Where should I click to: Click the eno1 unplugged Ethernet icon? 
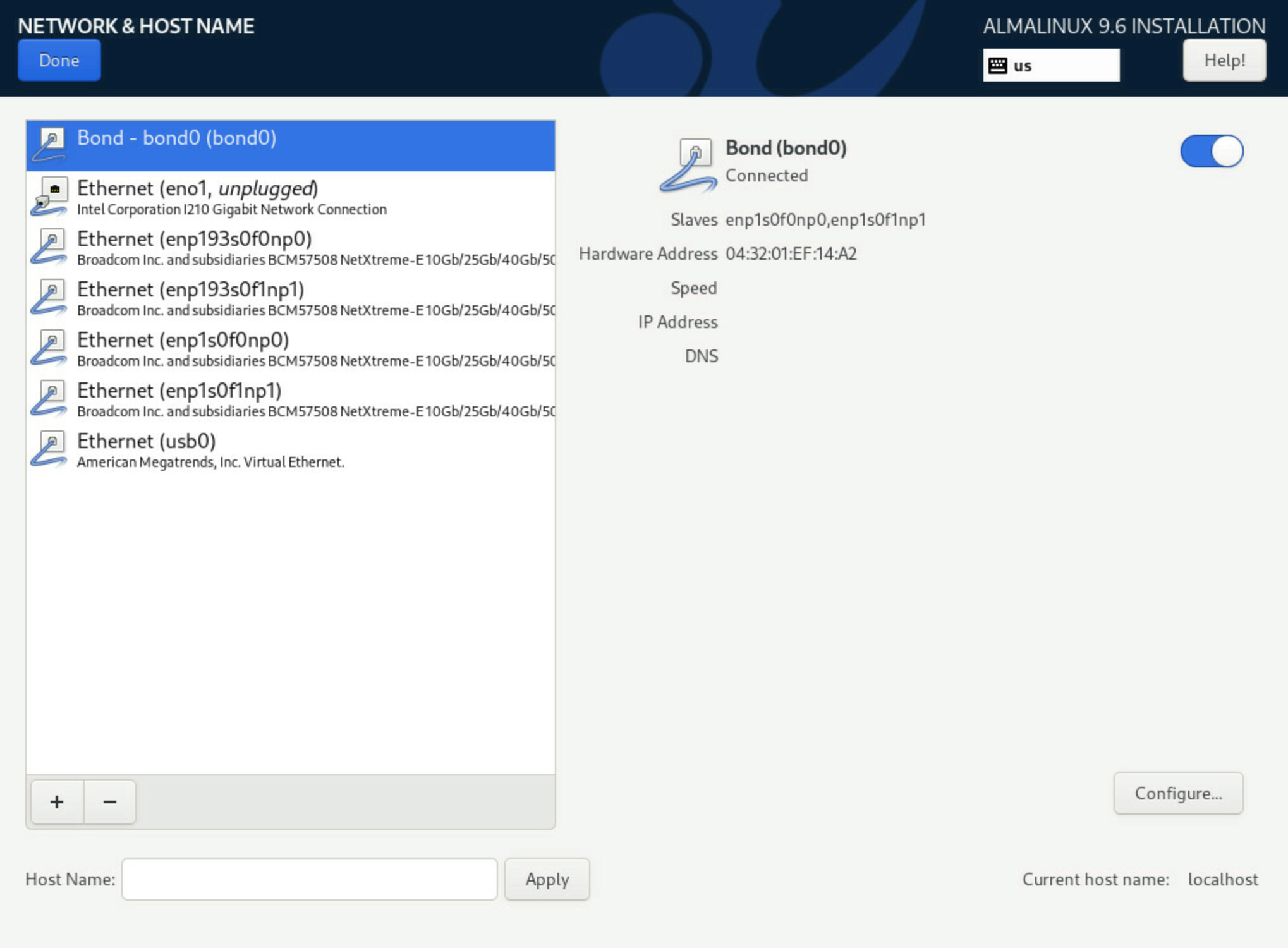[49, 196]
